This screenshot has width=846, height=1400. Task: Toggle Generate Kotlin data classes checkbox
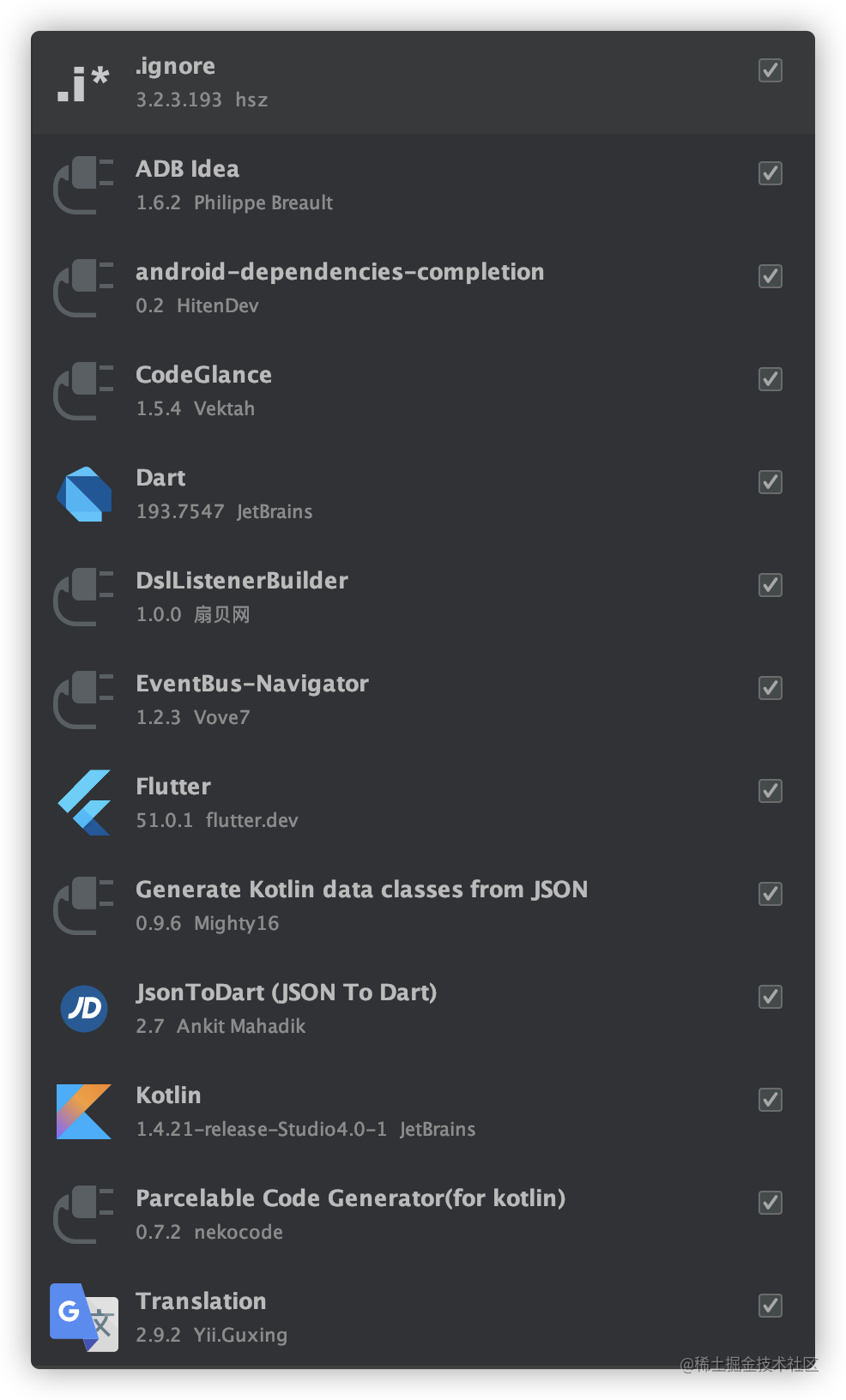(x=770, y=894)
